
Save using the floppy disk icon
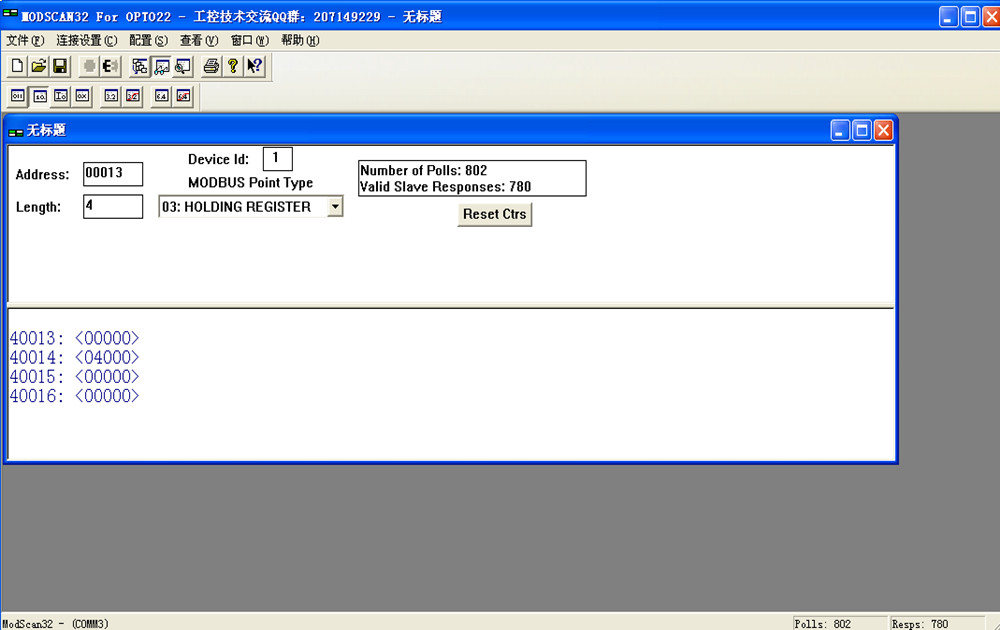[60, 67]
